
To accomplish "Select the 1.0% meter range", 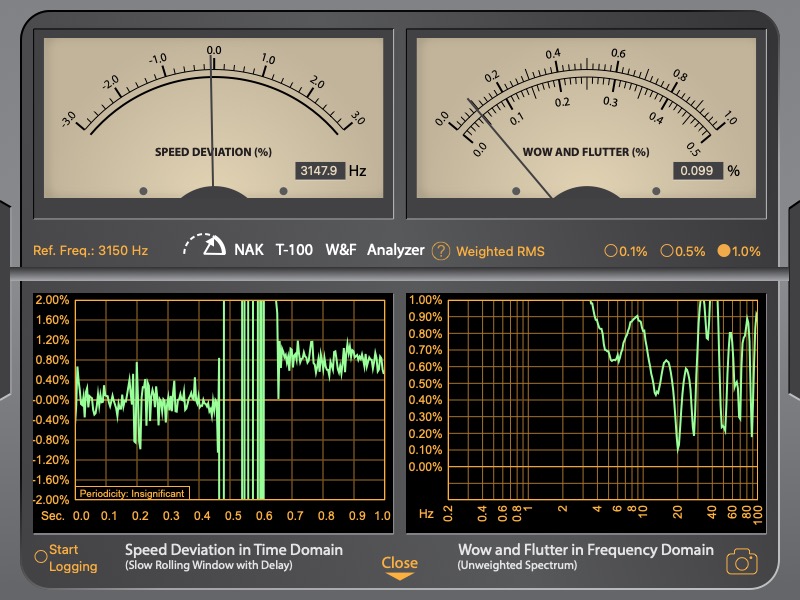I will (739, 251).
